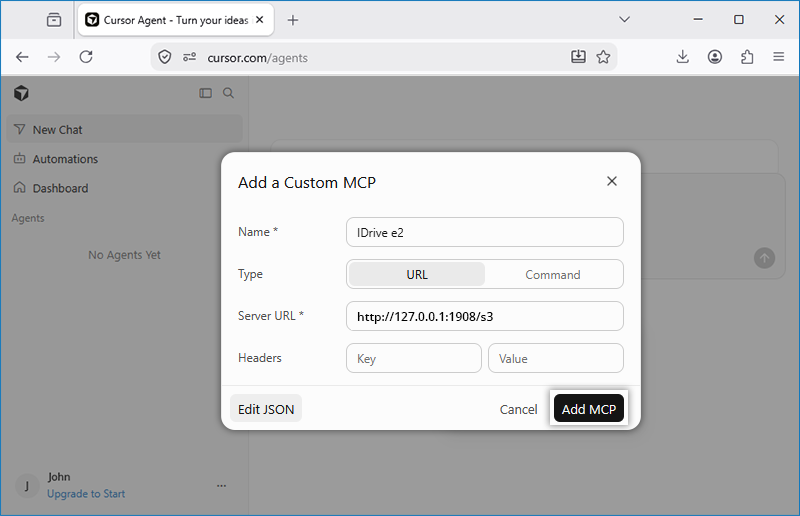Click John's avatar circle
Screen dimensions: 800x516
[x=27, y=485]
